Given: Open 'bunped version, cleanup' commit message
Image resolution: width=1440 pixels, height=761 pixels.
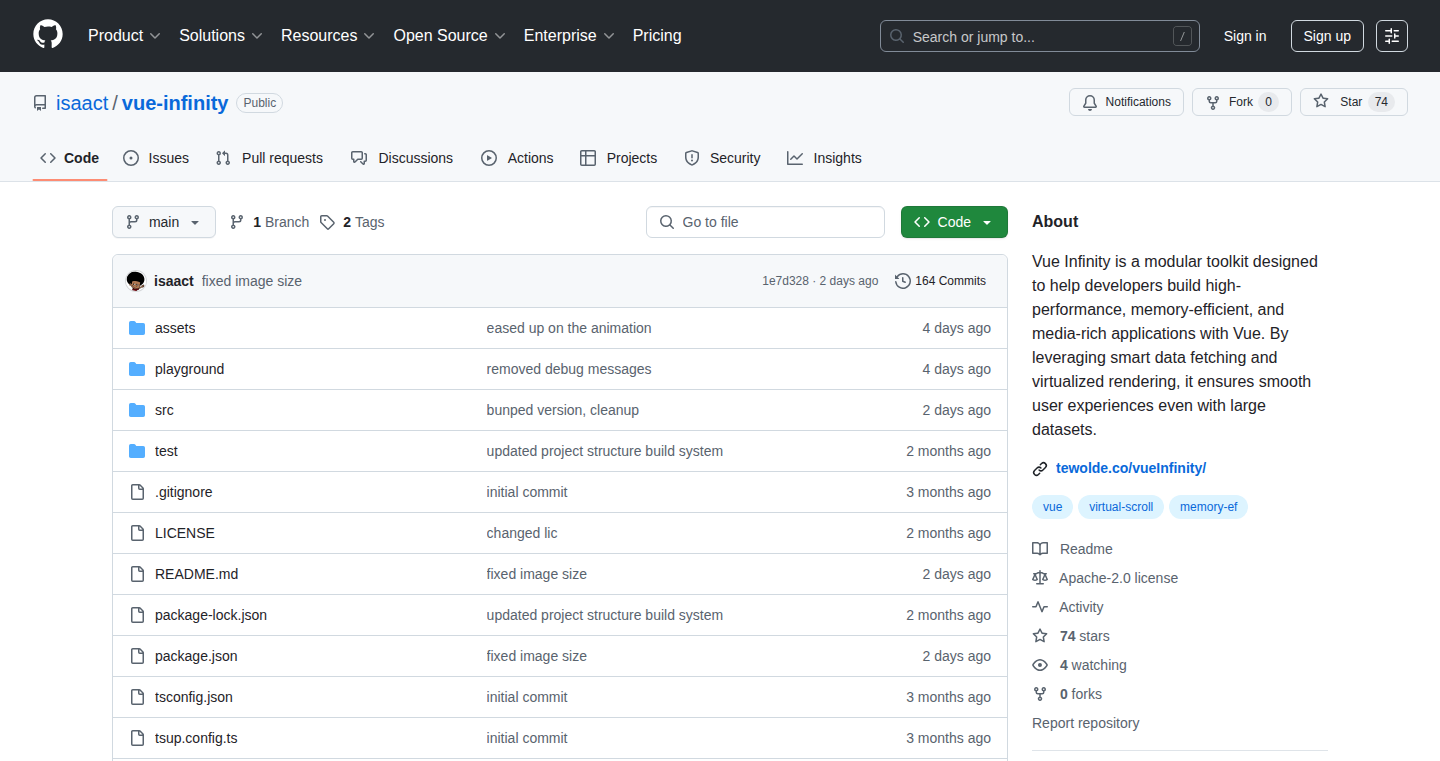Looking at the screenshot, I should [x=563, y=410].
